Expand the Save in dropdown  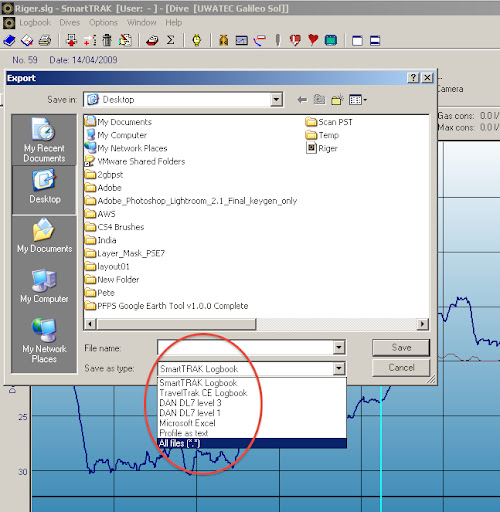tap(276, 99)
